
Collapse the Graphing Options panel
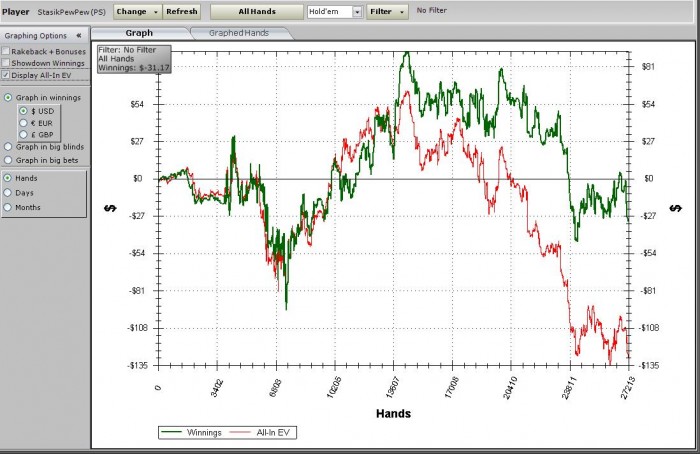79,36
